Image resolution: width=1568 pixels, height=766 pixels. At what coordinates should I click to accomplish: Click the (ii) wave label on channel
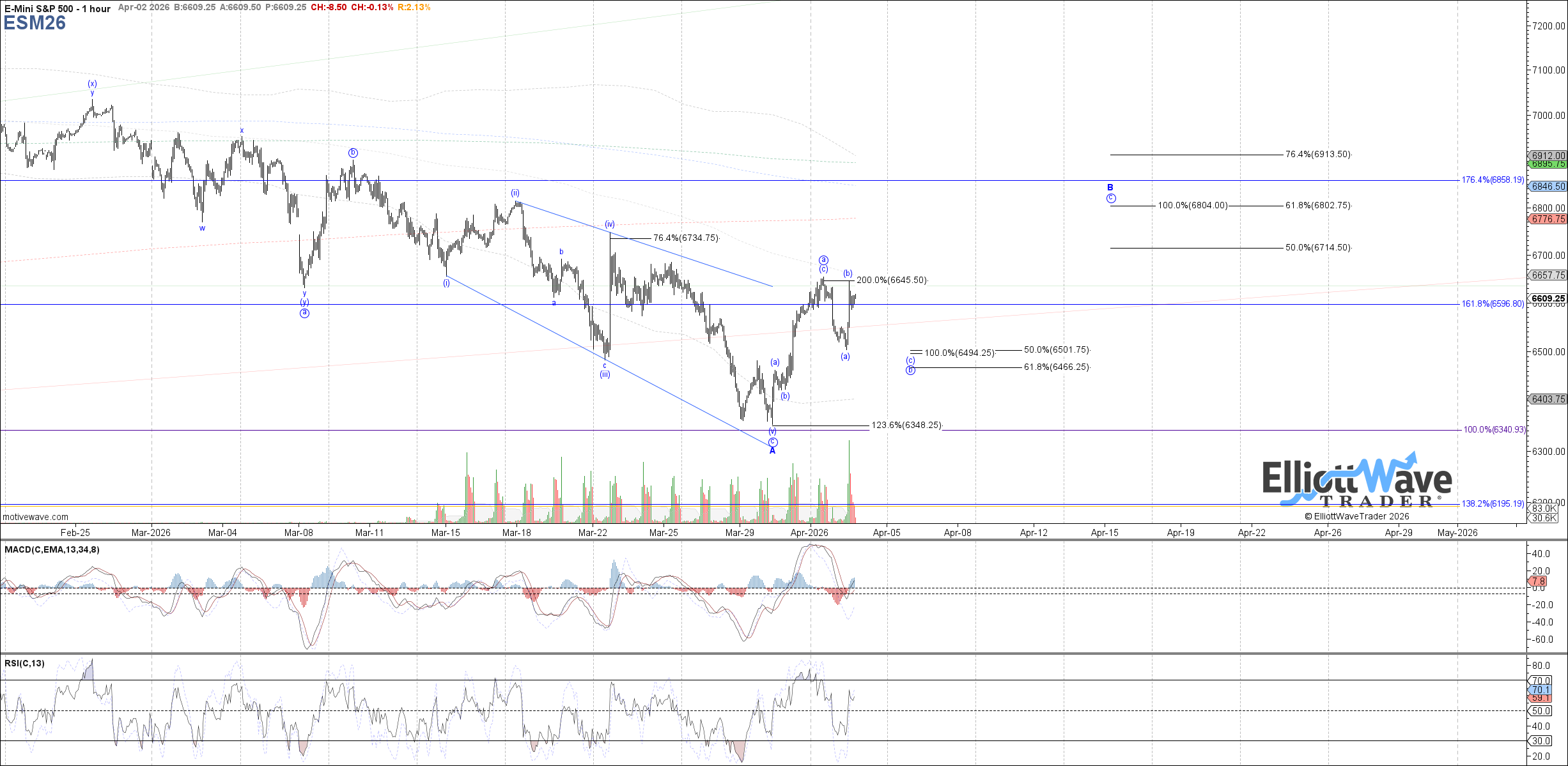coord(515,193)
